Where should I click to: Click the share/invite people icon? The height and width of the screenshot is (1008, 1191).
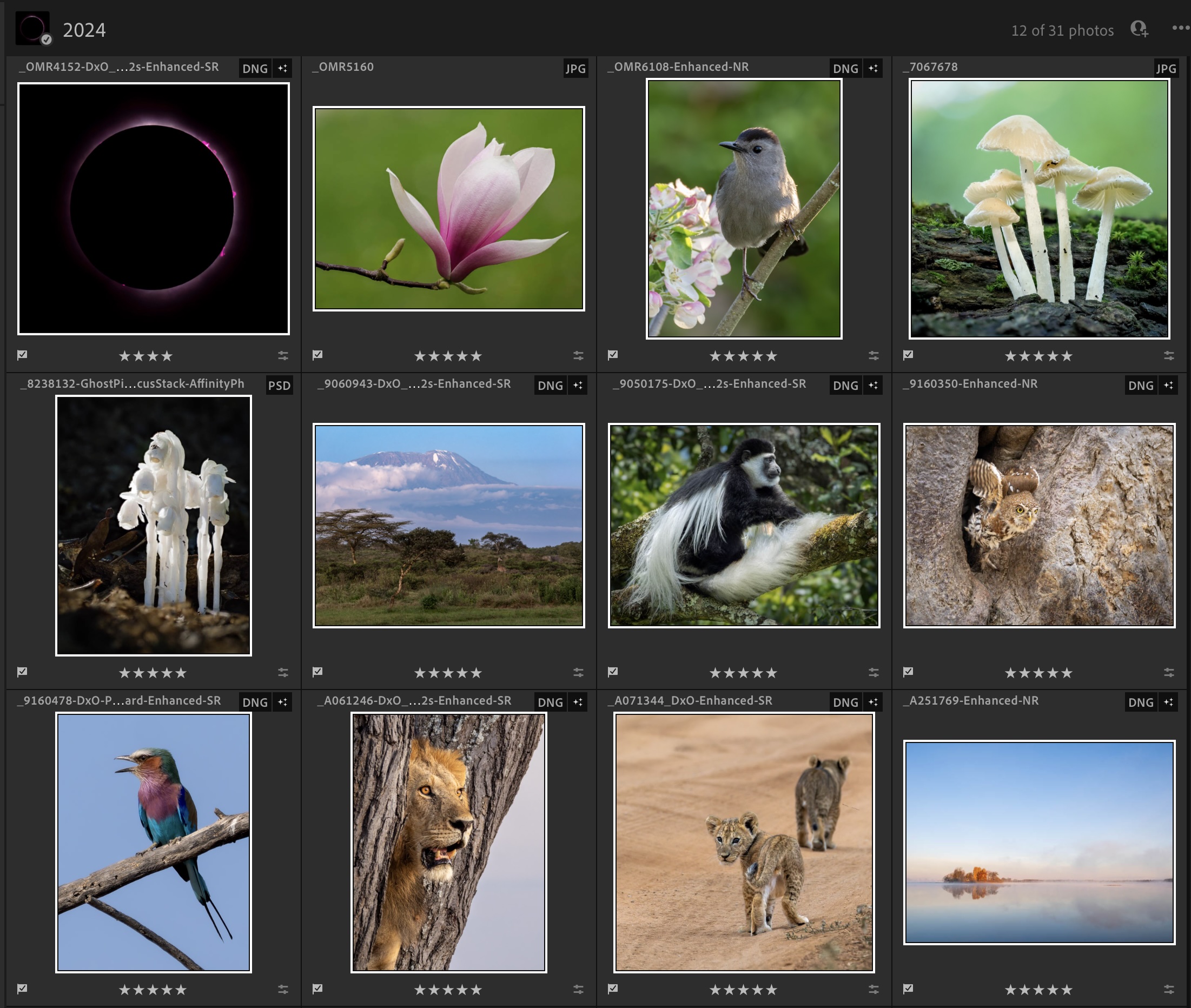(1139, 29)
